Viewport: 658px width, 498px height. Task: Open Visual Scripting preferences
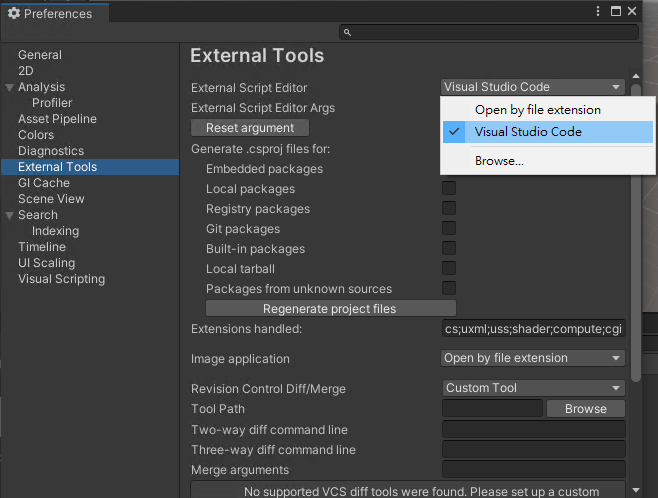pos(62,279)
